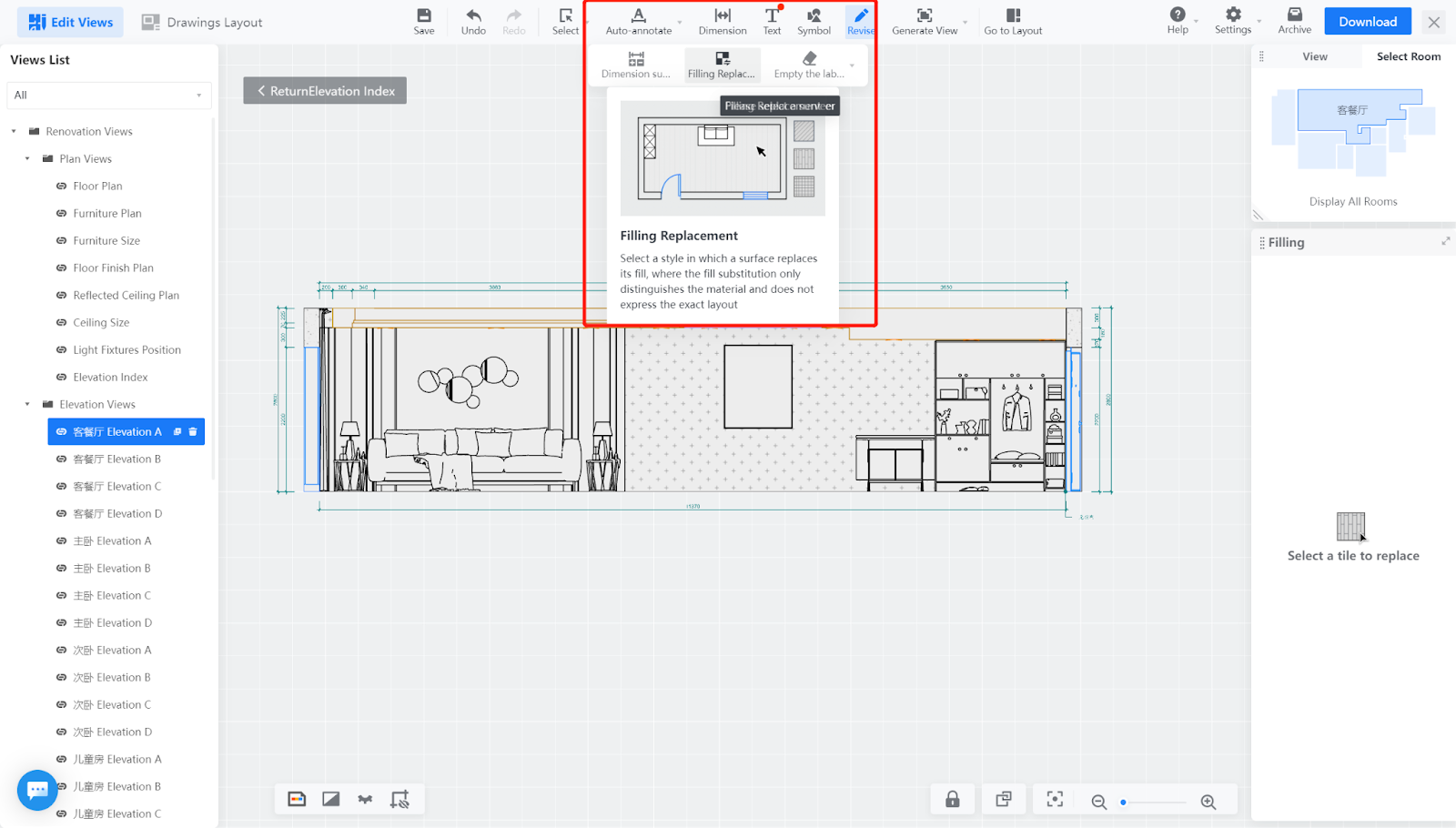This screenshot has height=828, width=1456.
Task: Toggle the canvas lock button
Action: (952, 799)
